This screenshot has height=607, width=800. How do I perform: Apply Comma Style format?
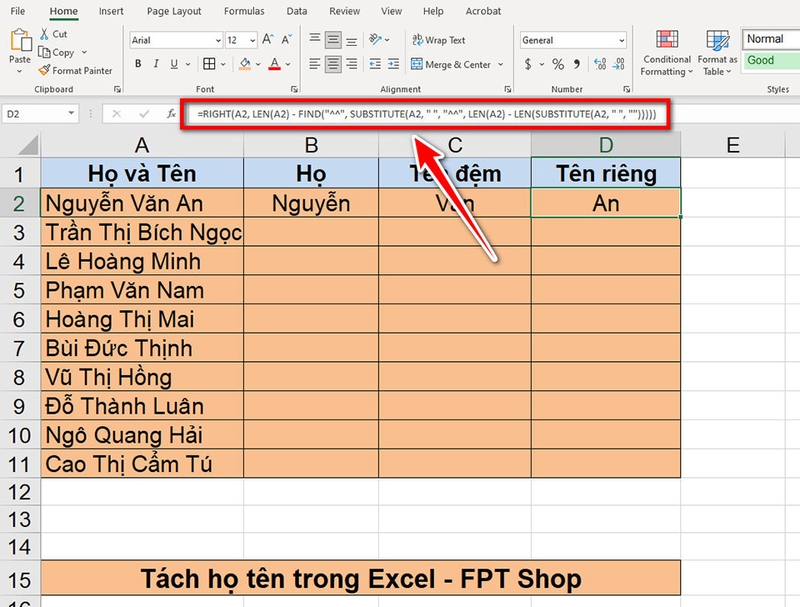[577, 64]
